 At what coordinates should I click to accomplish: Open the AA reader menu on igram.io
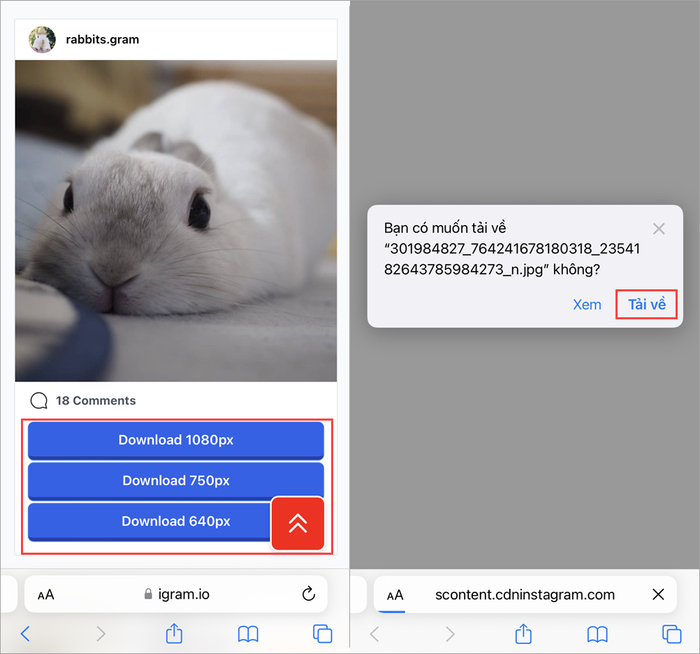coord(46,595)
